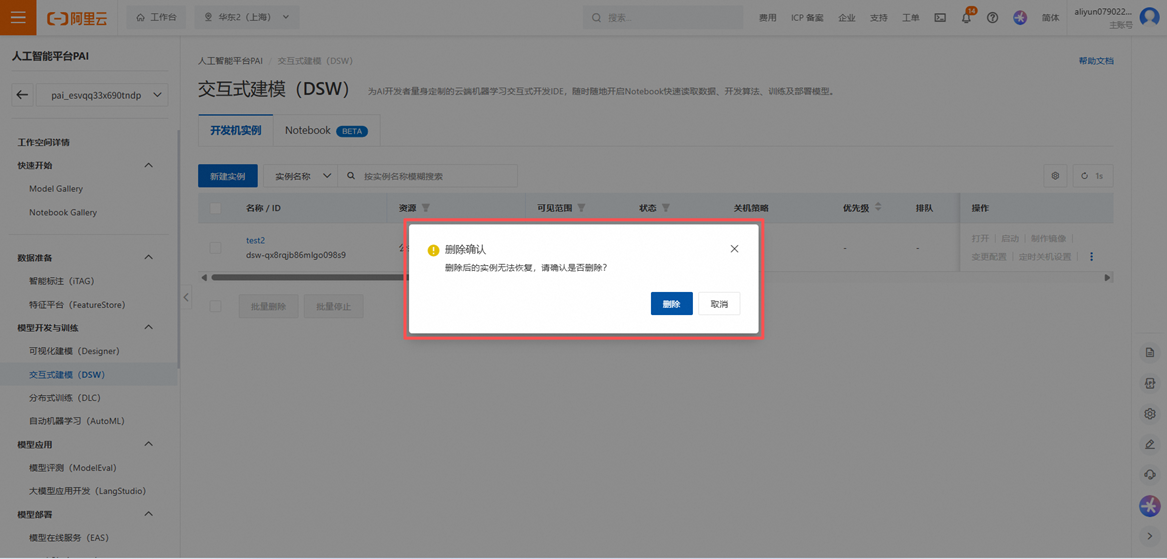Viewport: 1167px width, 559px height.
Task: Open 模型在线服务（EAS） in sidebar
Action: [69, 537]
